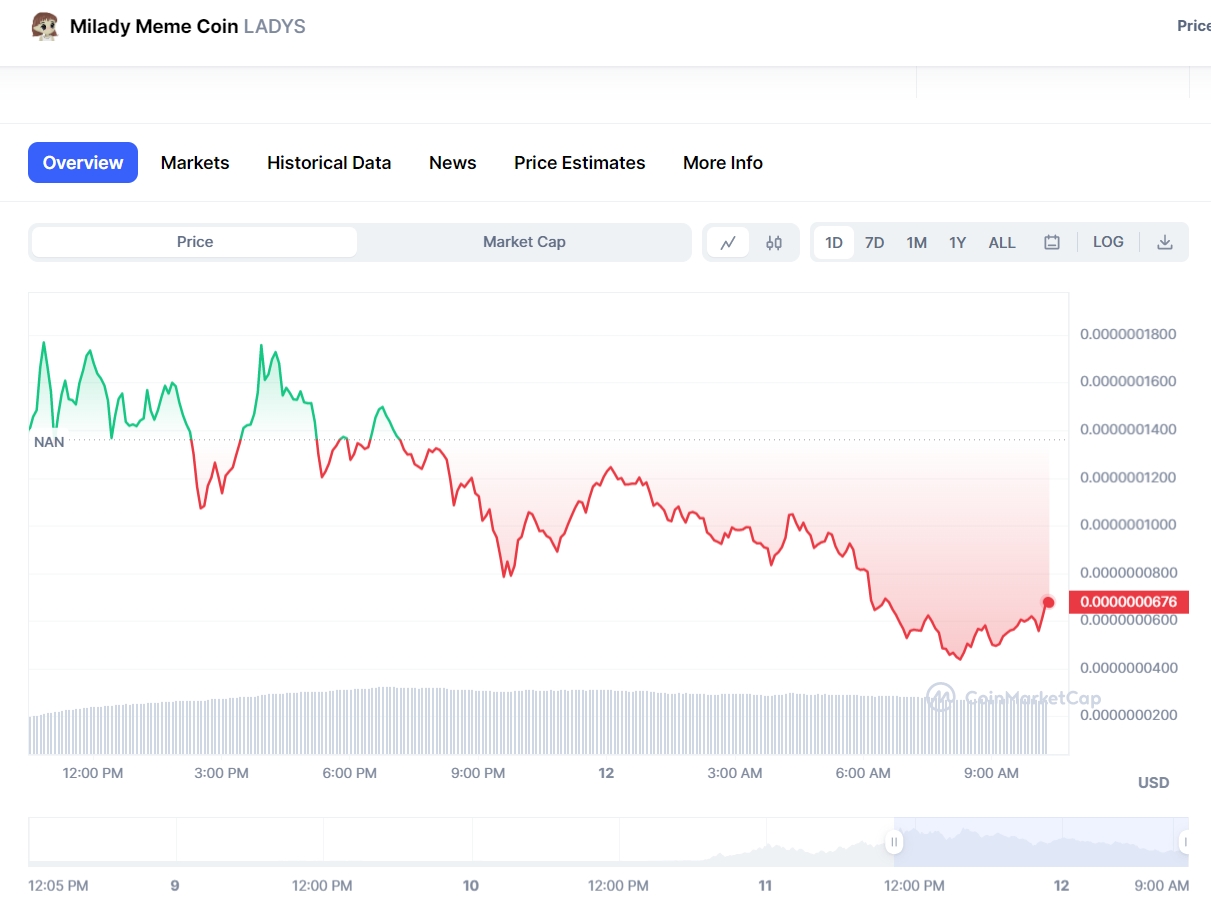Click the 12:00 PM main chart time label
Screen dimensions: 1211x897
click(x=93, y=773)
